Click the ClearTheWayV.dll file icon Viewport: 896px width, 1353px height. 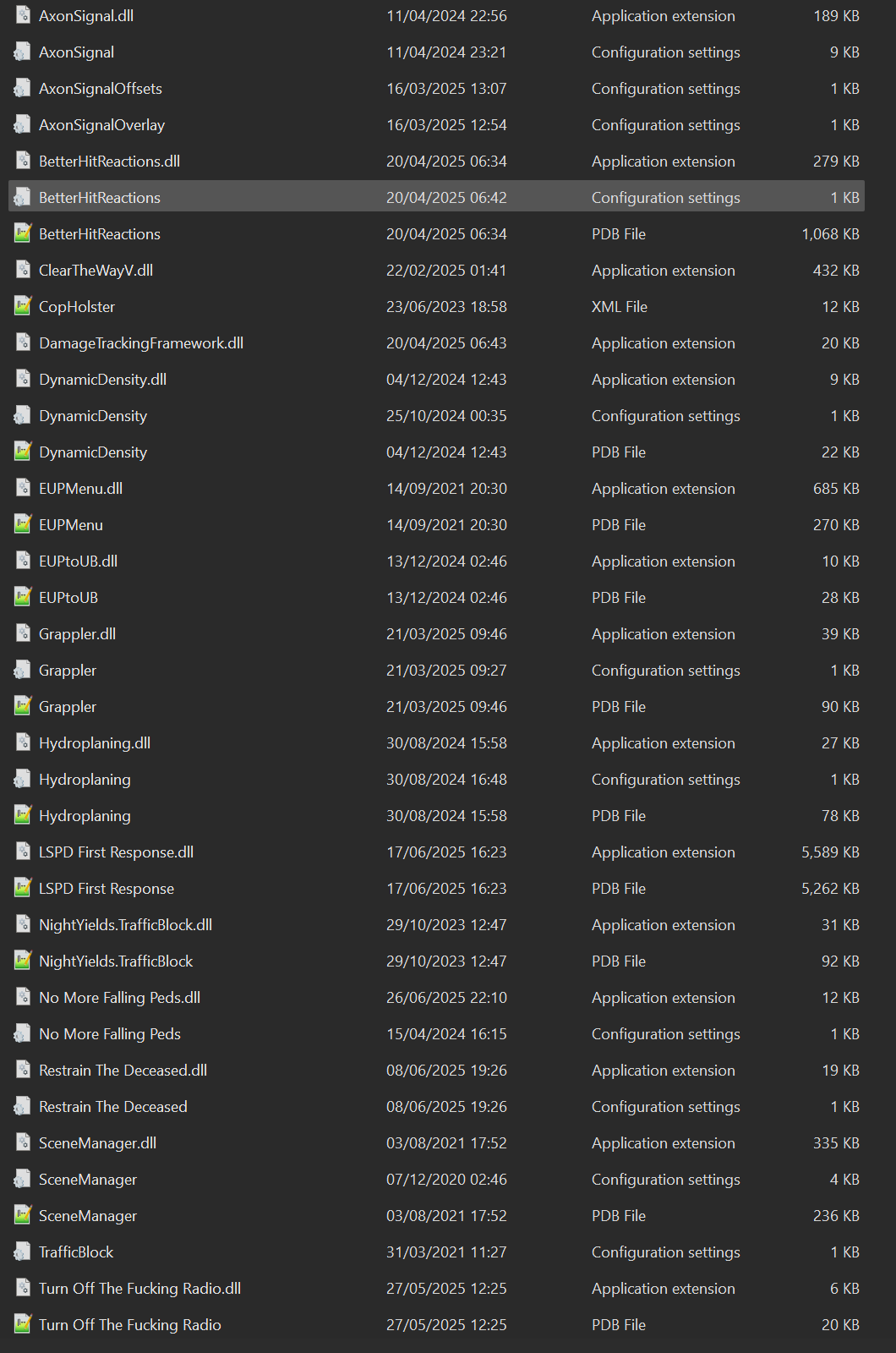coord(23,271)
